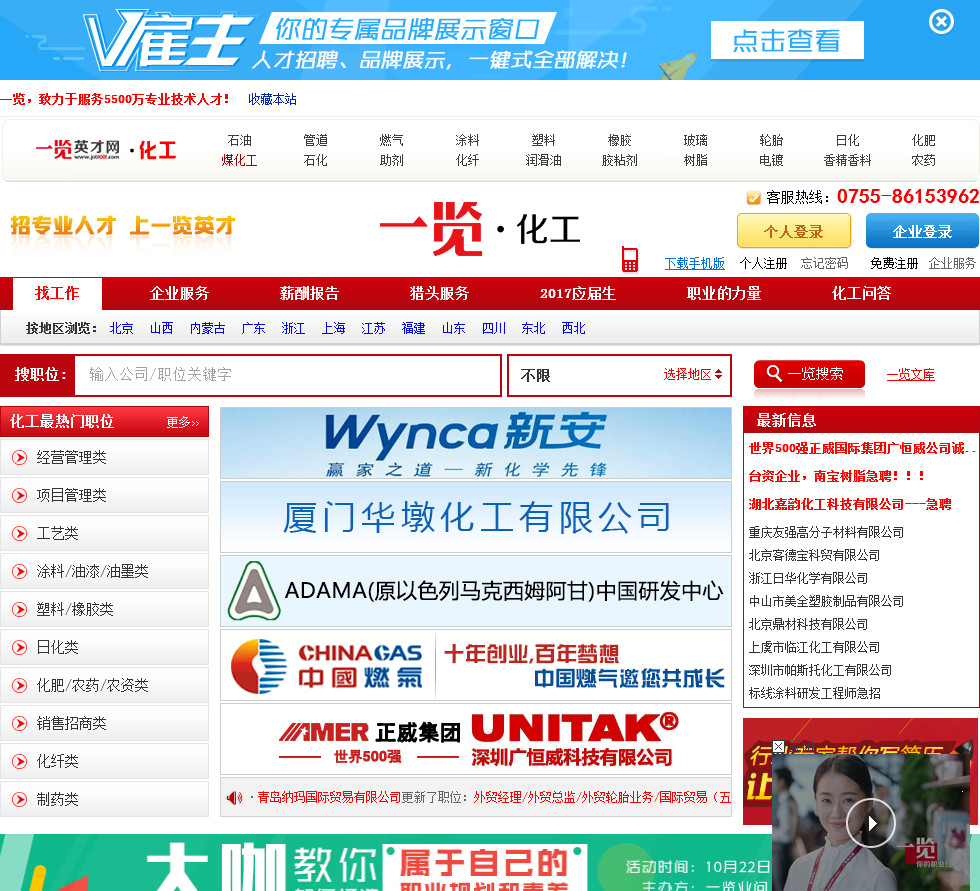The image size is (980, 891).
Task: Click the arrow icon beside 化肥/农药/农资类
Action: 20,685
